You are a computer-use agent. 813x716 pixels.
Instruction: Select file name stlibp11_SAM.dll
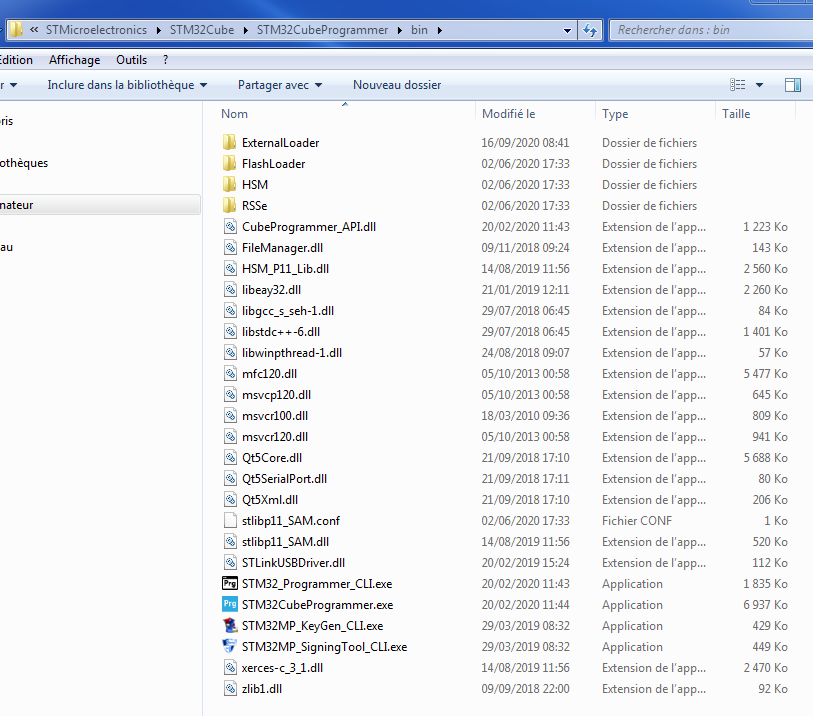pyautogui.click(x=285, y=542)
